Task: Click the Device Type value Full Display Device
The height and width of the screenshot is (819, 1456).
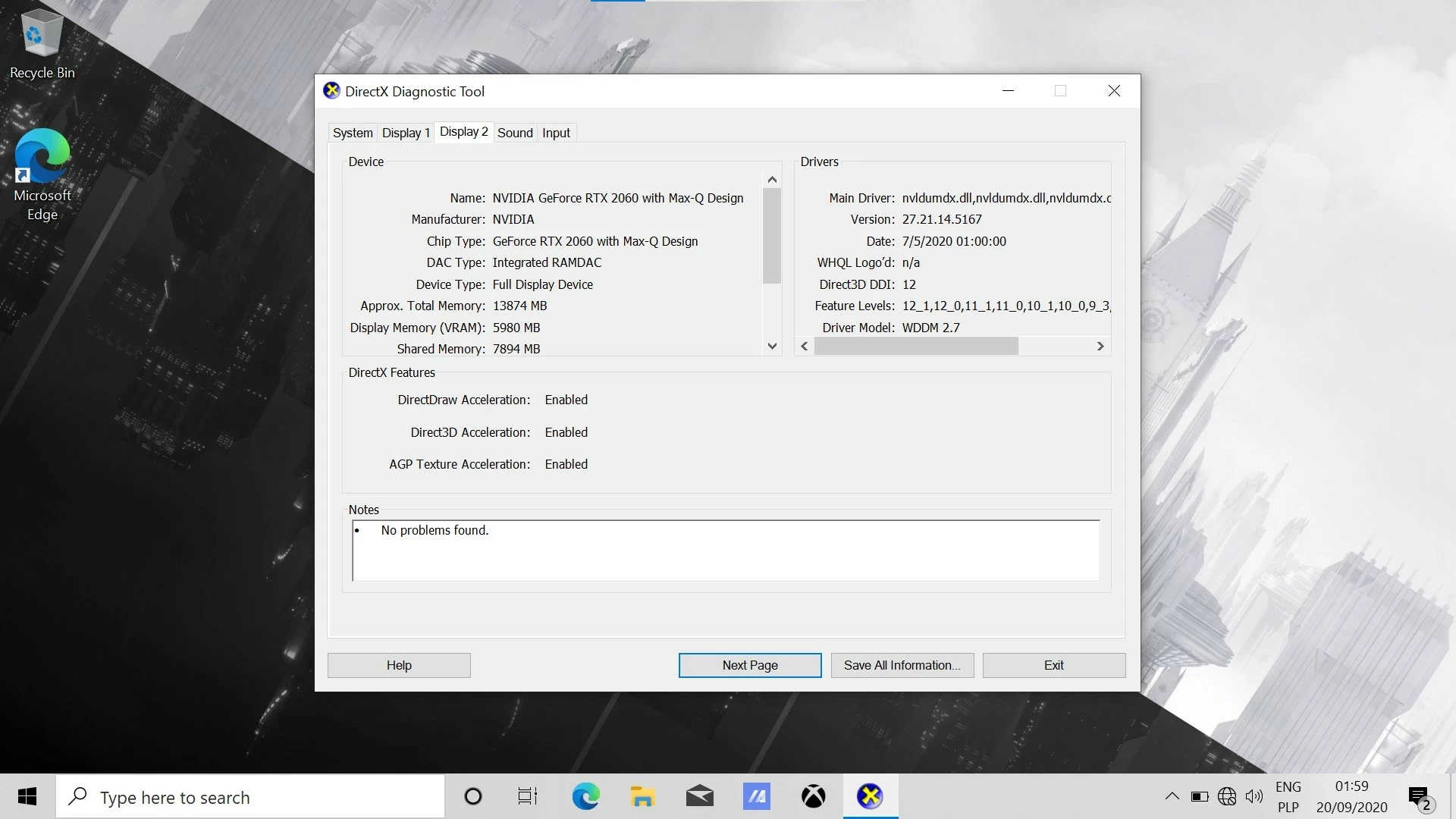Action: 543,284
